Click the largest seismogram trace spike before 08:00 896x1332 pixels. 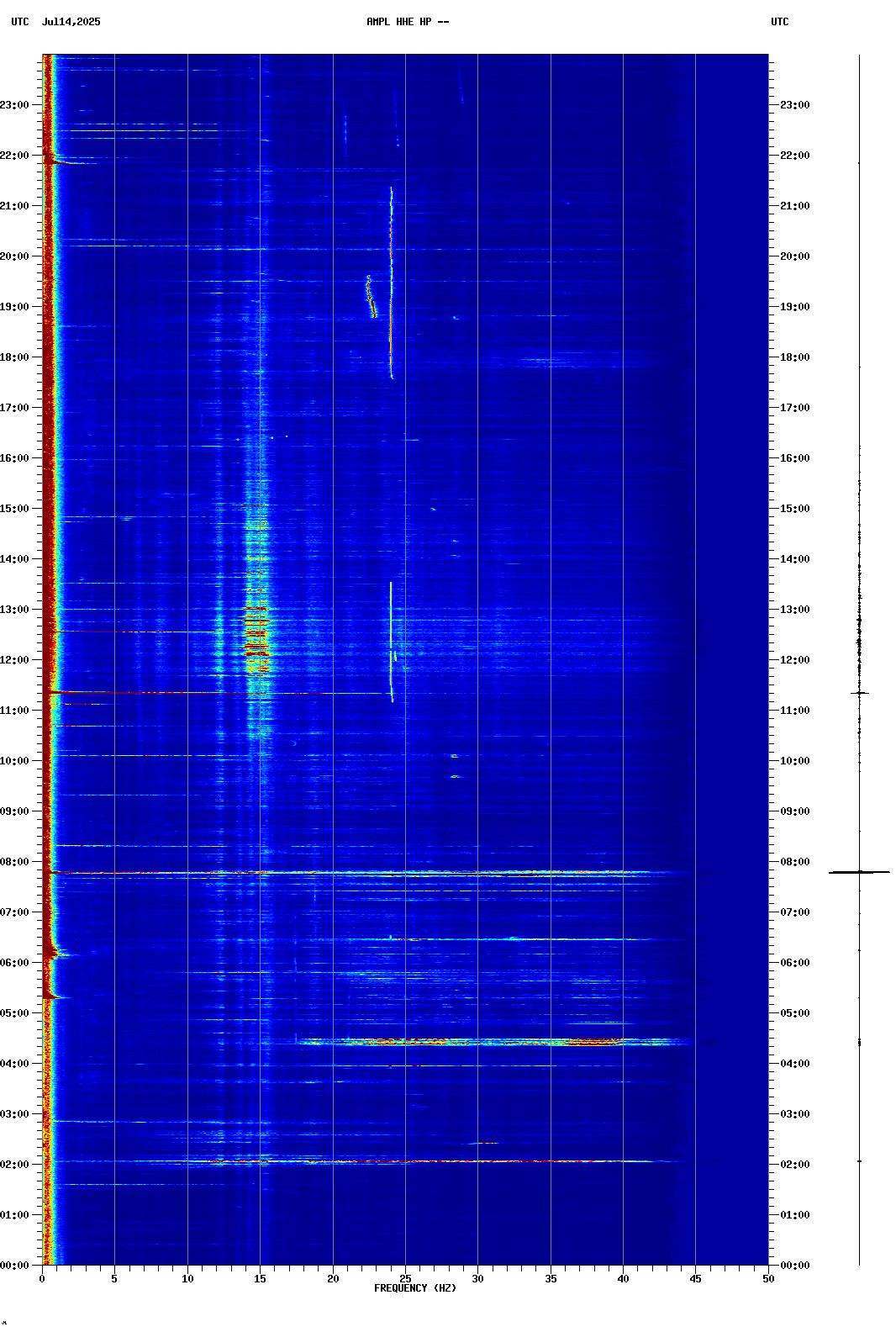859,872
